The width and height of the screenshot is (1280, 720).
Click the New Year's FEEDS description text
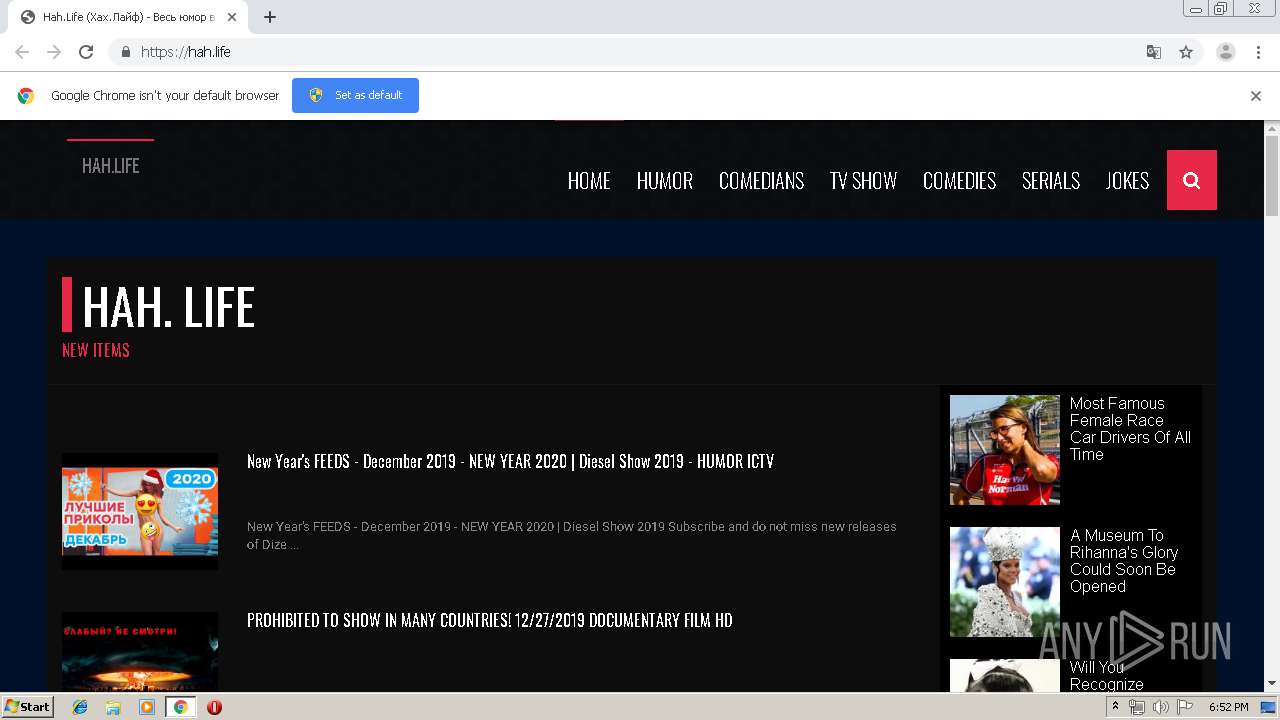click(x=572, y=536)
